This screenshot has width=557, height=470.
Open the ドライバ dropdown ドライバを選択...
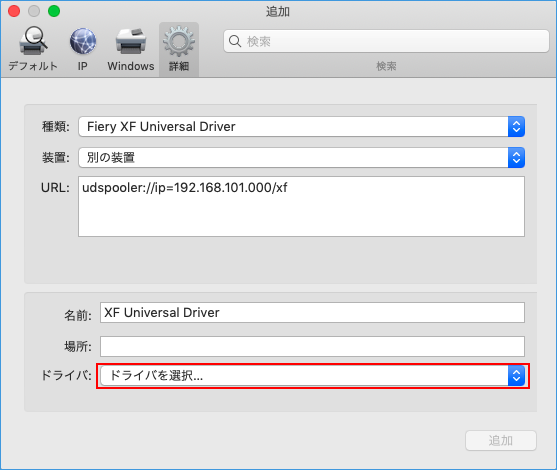pyautogui.click(x=313, y=376)
